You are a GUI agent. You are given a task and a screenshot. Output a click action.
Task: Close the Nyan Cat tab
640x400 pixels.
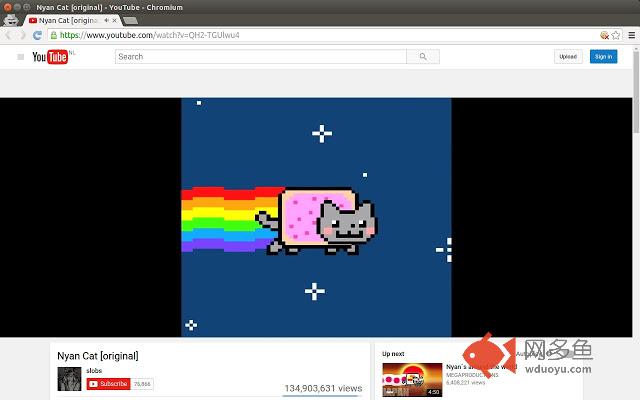pyautogui.click(x=115, y=20)
